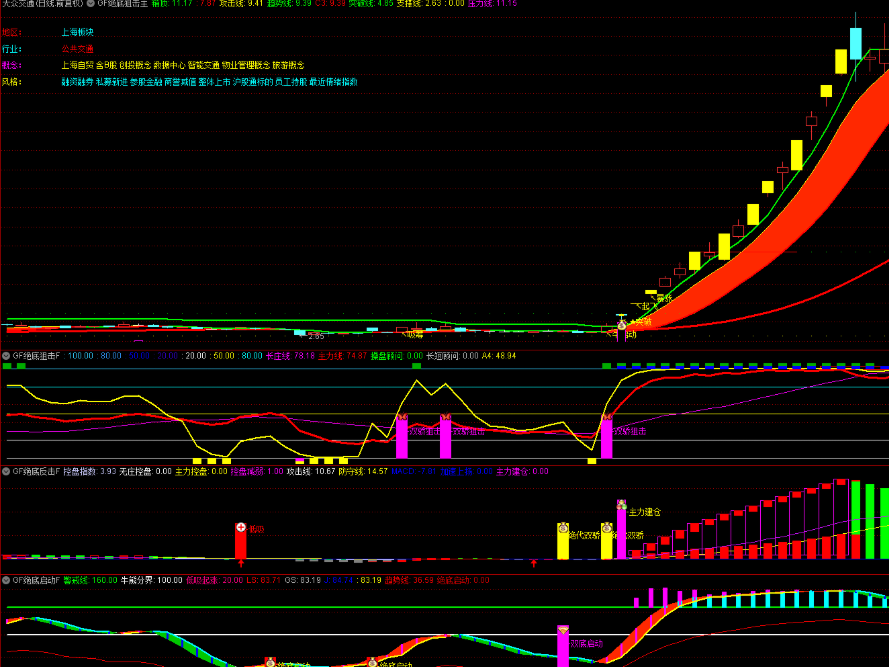The width and height of the screenshot is (889, 667).
Task: Click the small red up arrow under red bar
Action: tap(240, 563)
